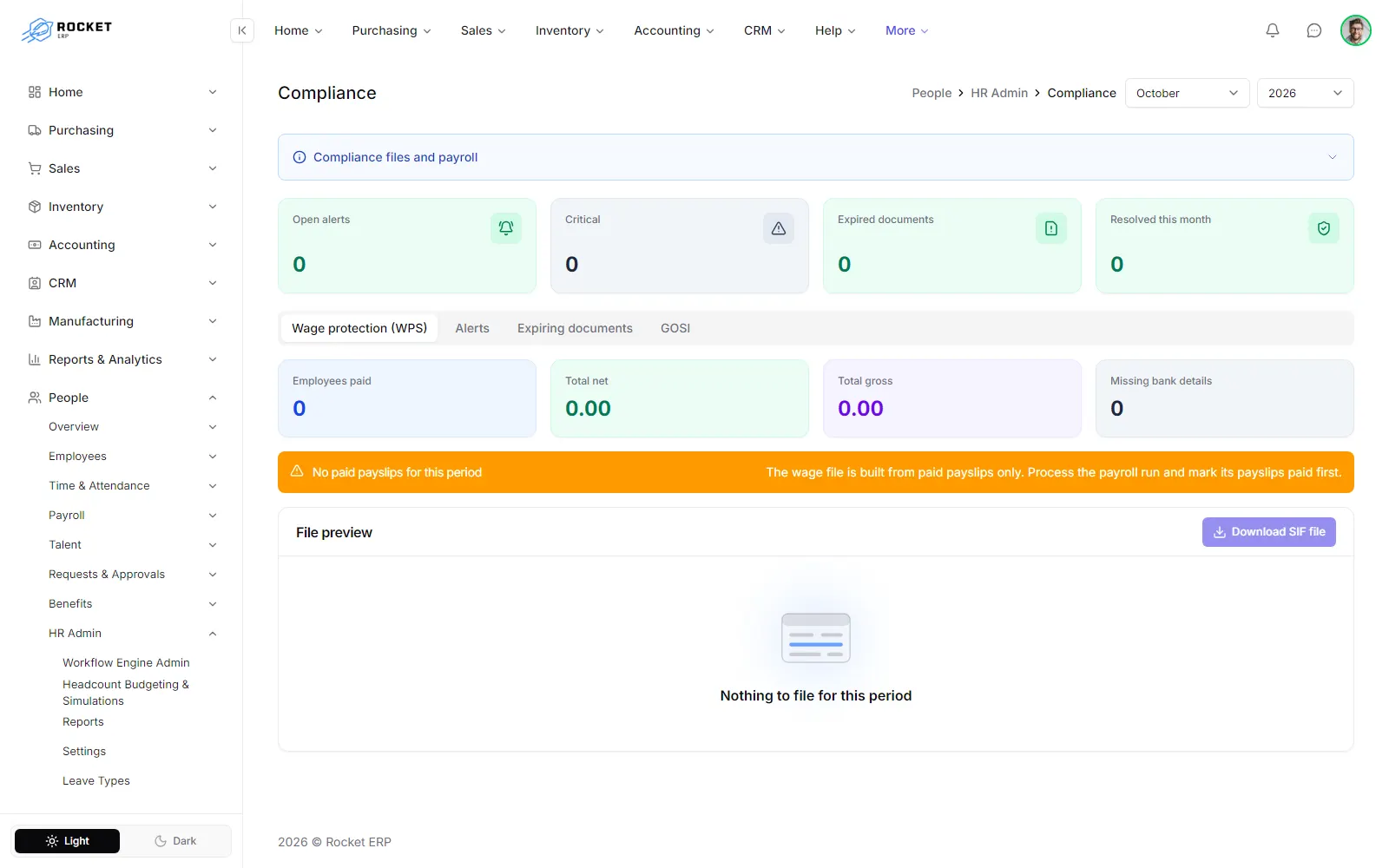Click the Rocket ERP logo
Viewport: 1389px width, 868px height.
click(x=67, y=30)
